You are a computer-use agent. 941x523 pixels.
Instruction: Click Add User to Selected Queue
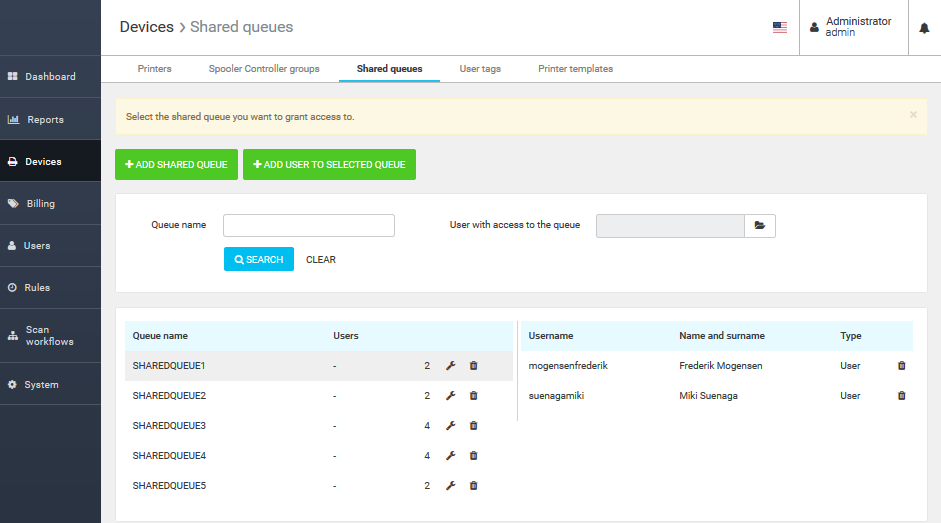(x=329, y=165)
